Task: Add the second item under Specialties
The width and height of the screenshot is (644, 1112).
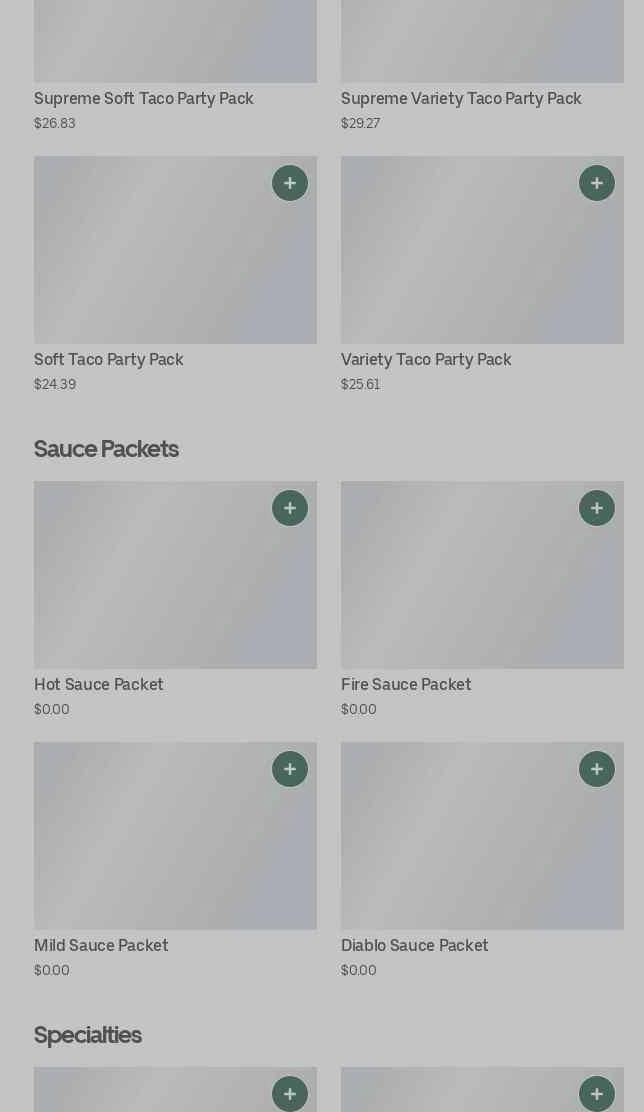Action: (597, 1094)
